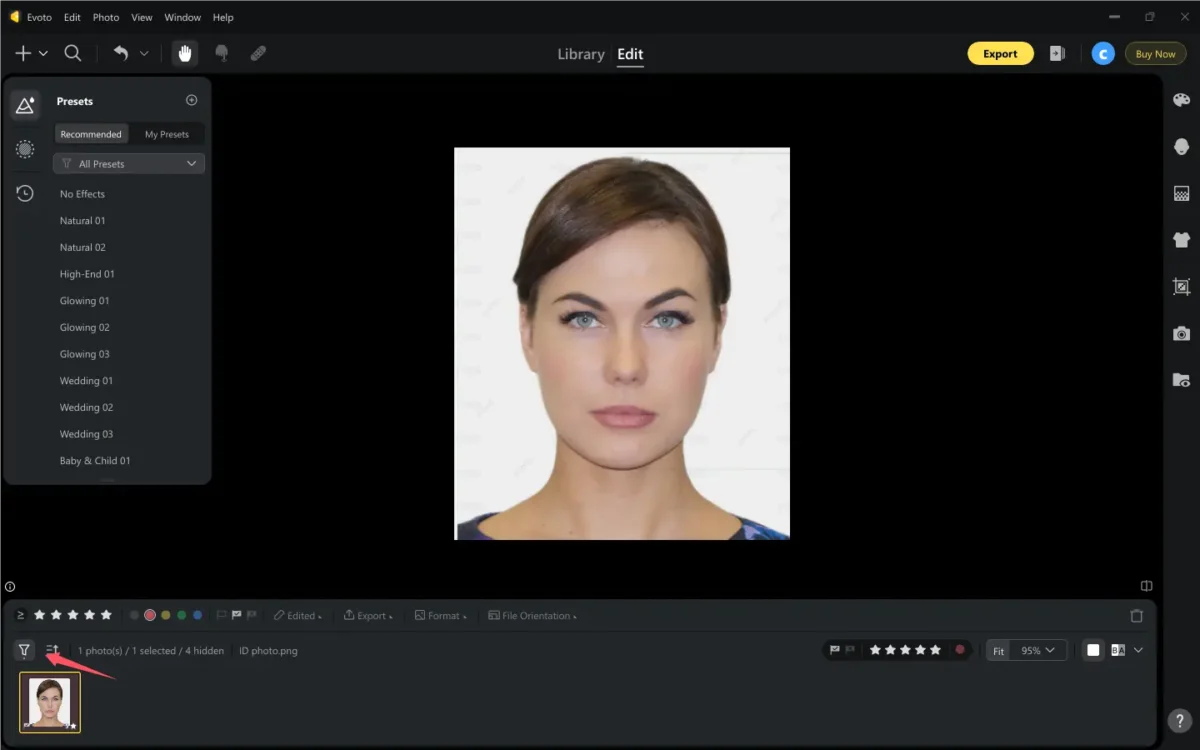Toggle the picked white flag in the filter bar
The height and width of the screenshot is (750, 1200).
pyautogui.click(x=237, y=616)
